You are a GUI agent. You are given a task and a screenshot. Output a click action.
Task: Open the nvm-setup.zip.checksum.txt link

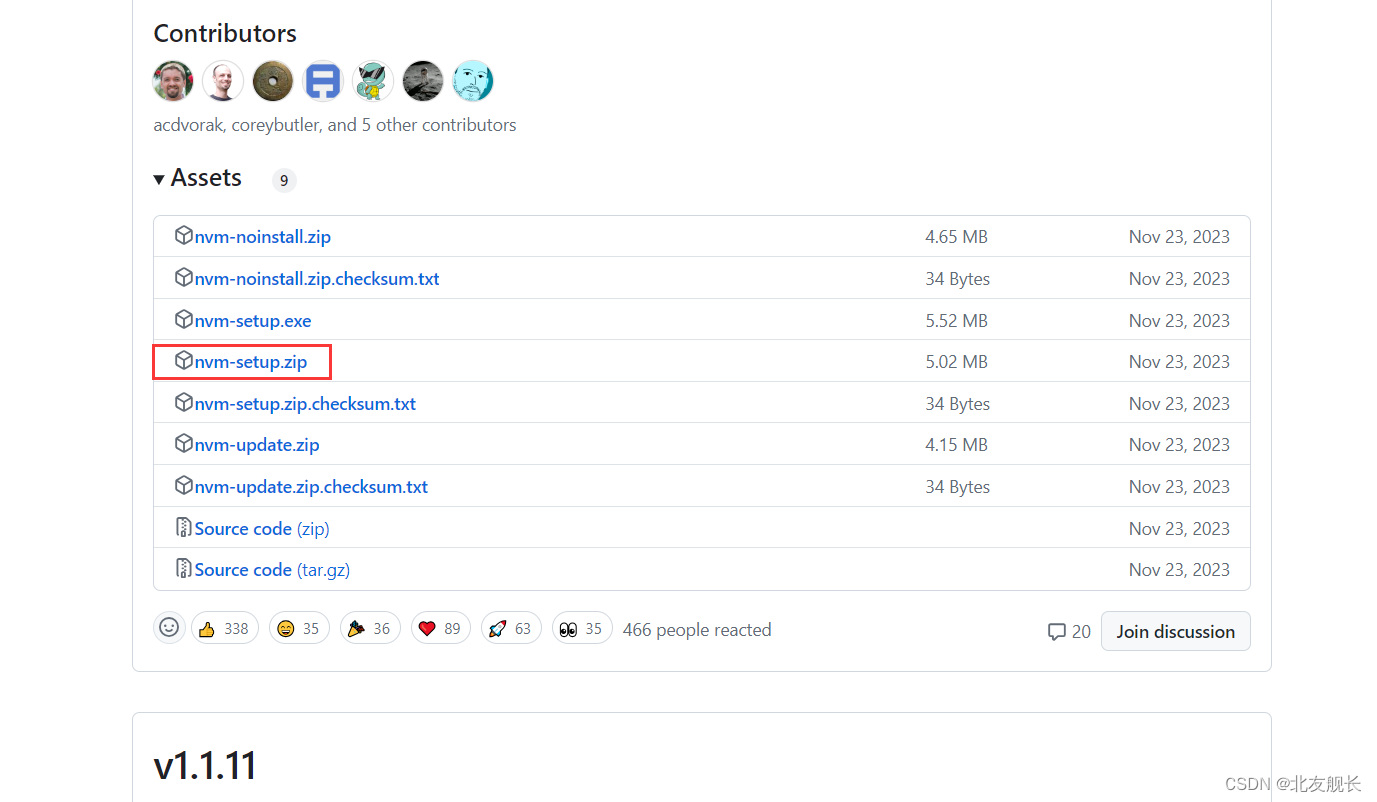click(x=305, y=404)
